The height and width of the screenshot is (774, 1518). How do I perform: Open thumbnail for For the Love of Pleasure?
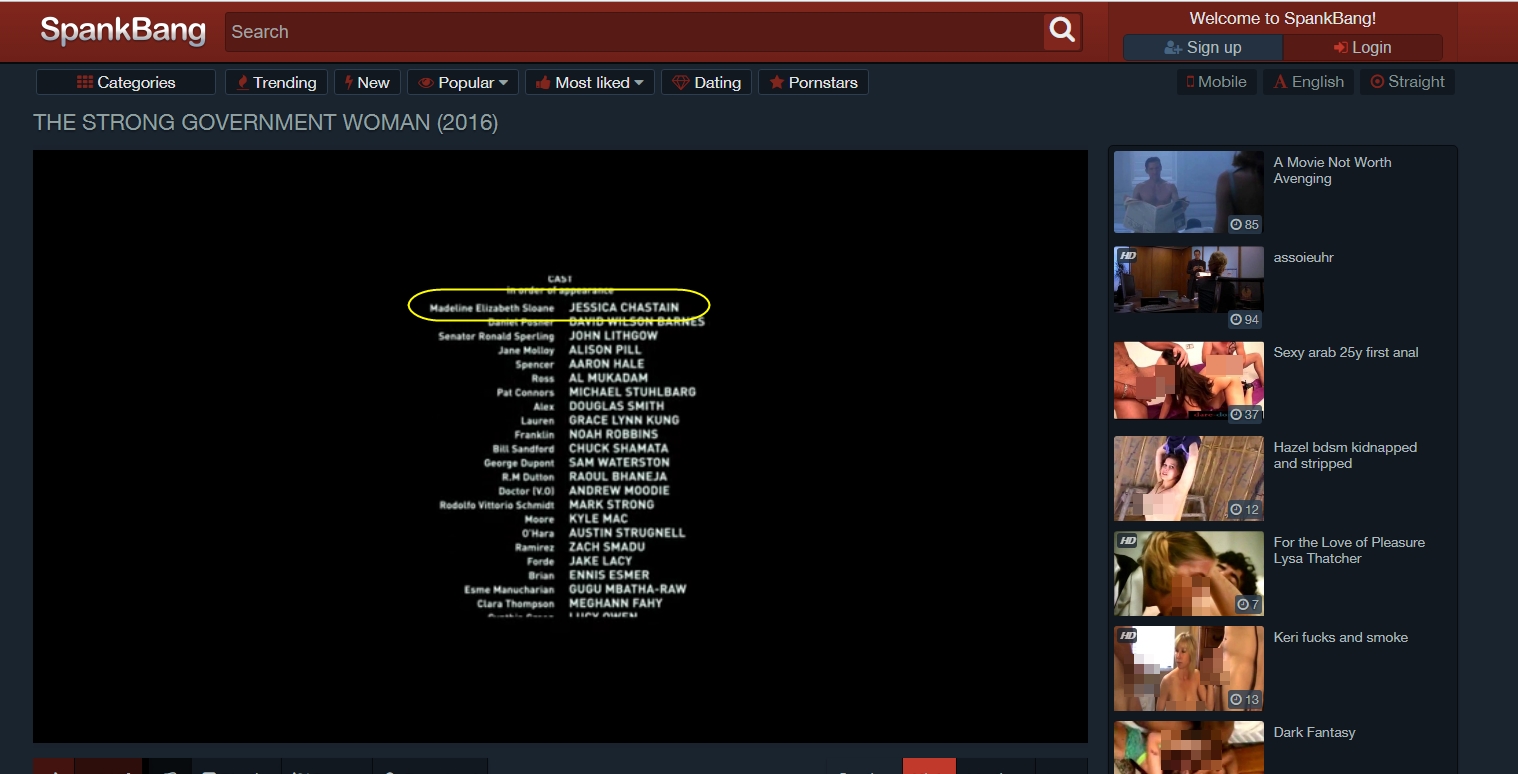pyautogui.click(x=1189, y=573)
